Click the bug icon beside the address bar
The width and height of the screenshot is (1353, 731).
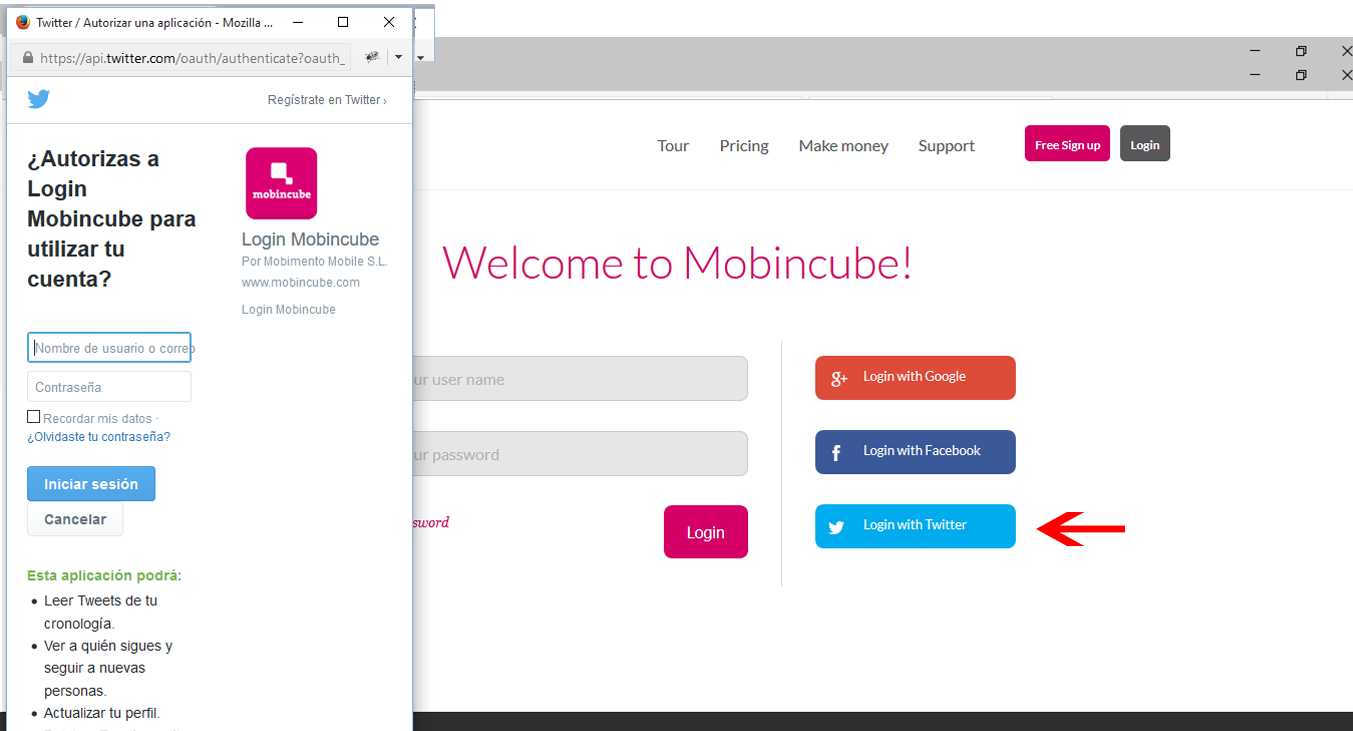[372, 57]
